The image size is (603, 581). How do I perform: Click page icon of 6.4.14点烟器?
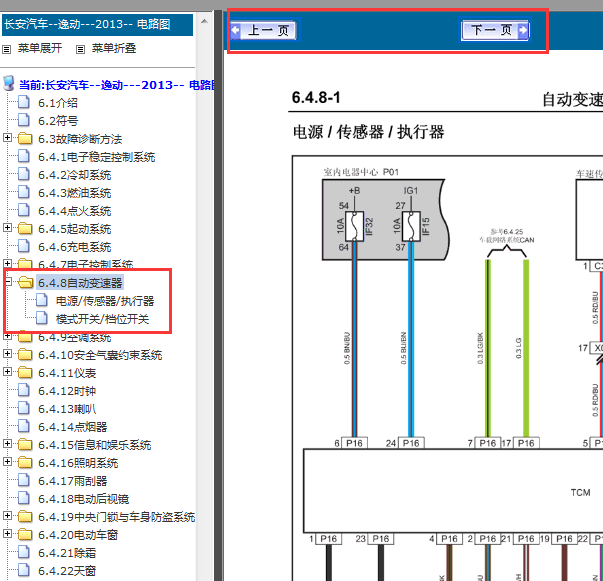click(x=24, y=426)
